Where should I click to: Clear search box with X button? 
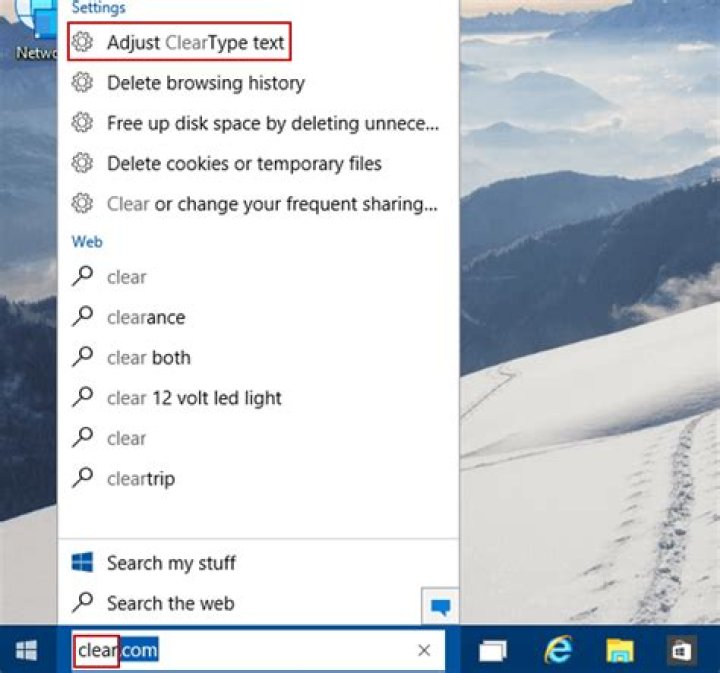click(424, 650)
